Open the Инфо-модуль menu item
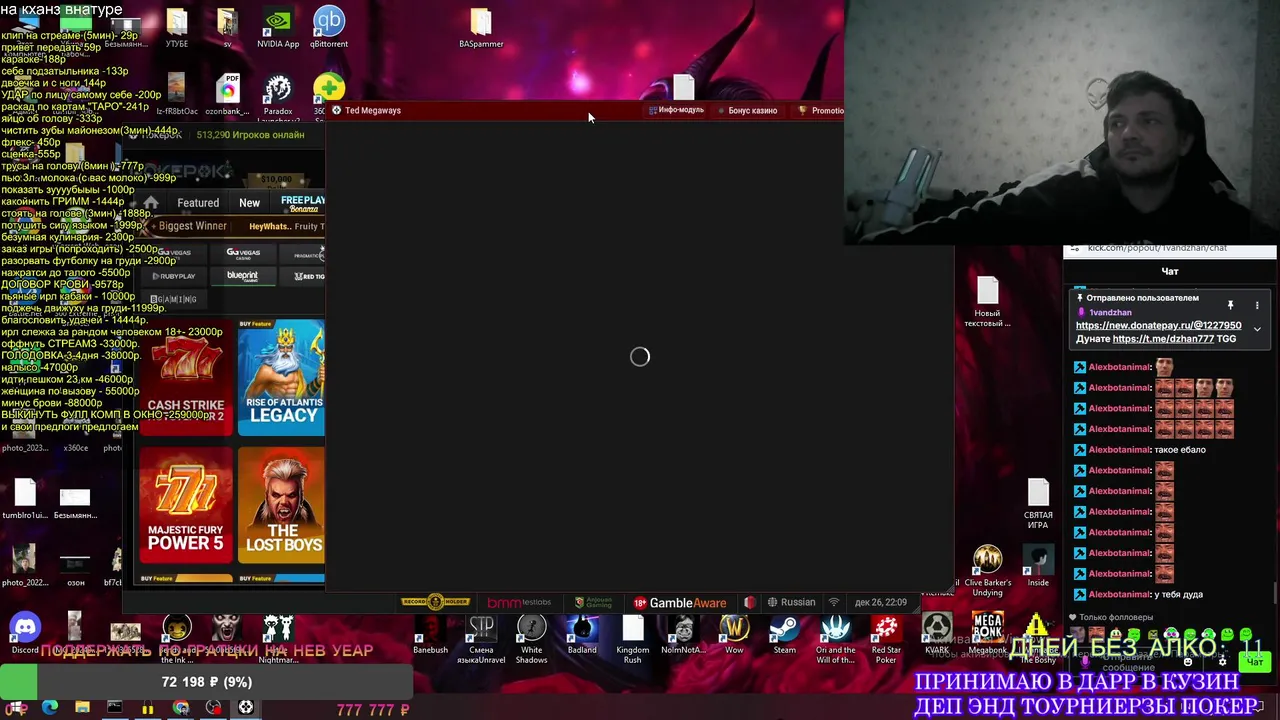Viewport: 1280px width, 720px height. pos(676,110)
